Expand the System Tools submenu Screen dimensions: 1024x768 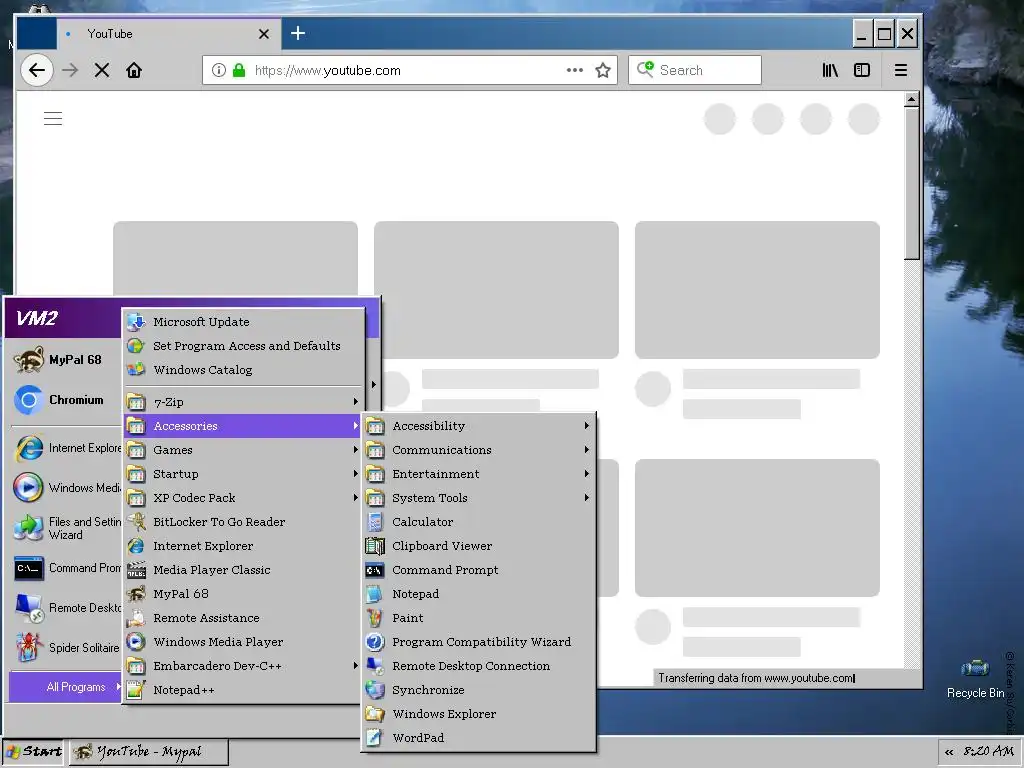pyautogui.click(x=479, y=498)
